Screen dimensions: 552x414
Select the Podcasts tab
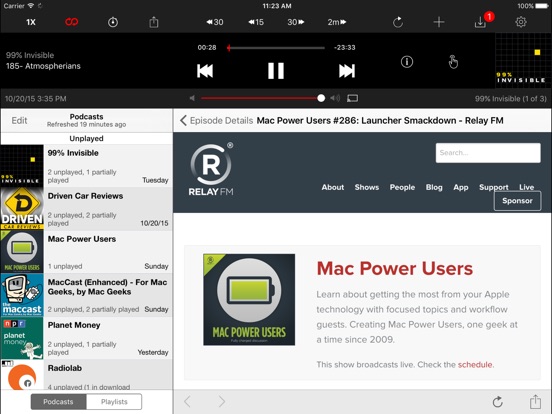tap(58, 402)
